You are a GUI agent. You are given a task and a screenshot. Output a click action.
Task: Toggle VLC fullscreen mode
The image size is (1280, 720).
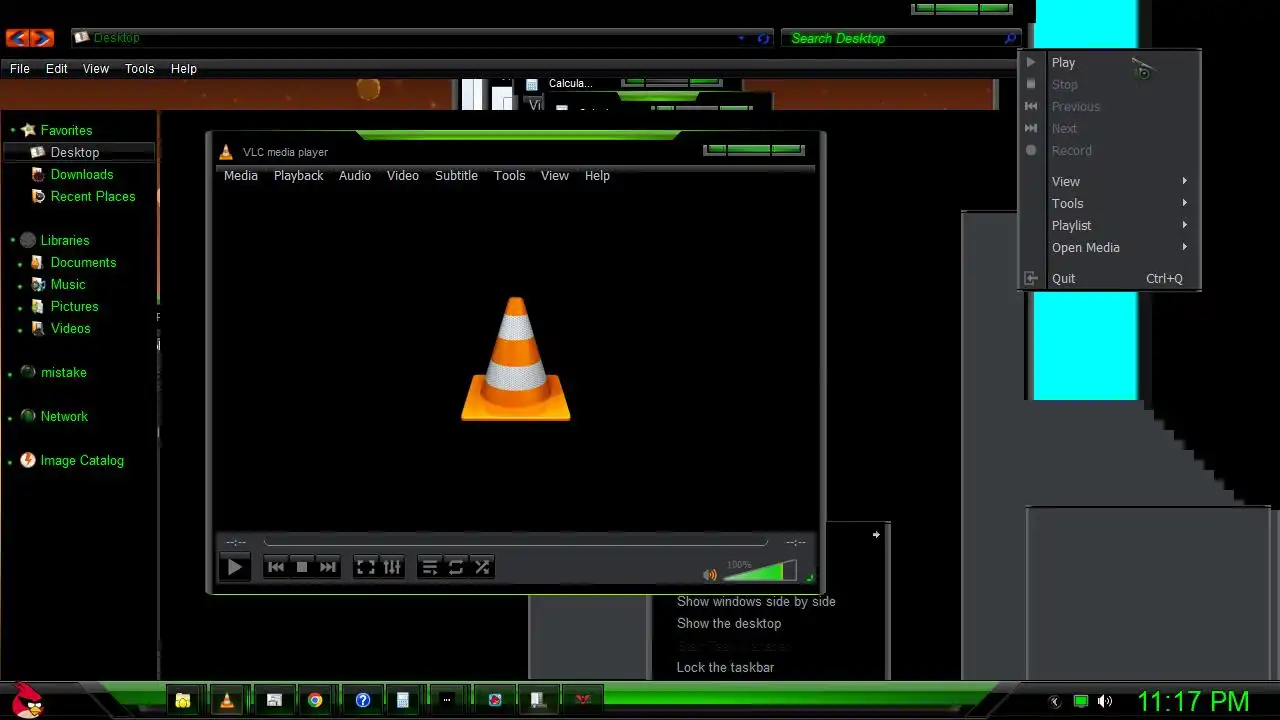click(366, 567)
